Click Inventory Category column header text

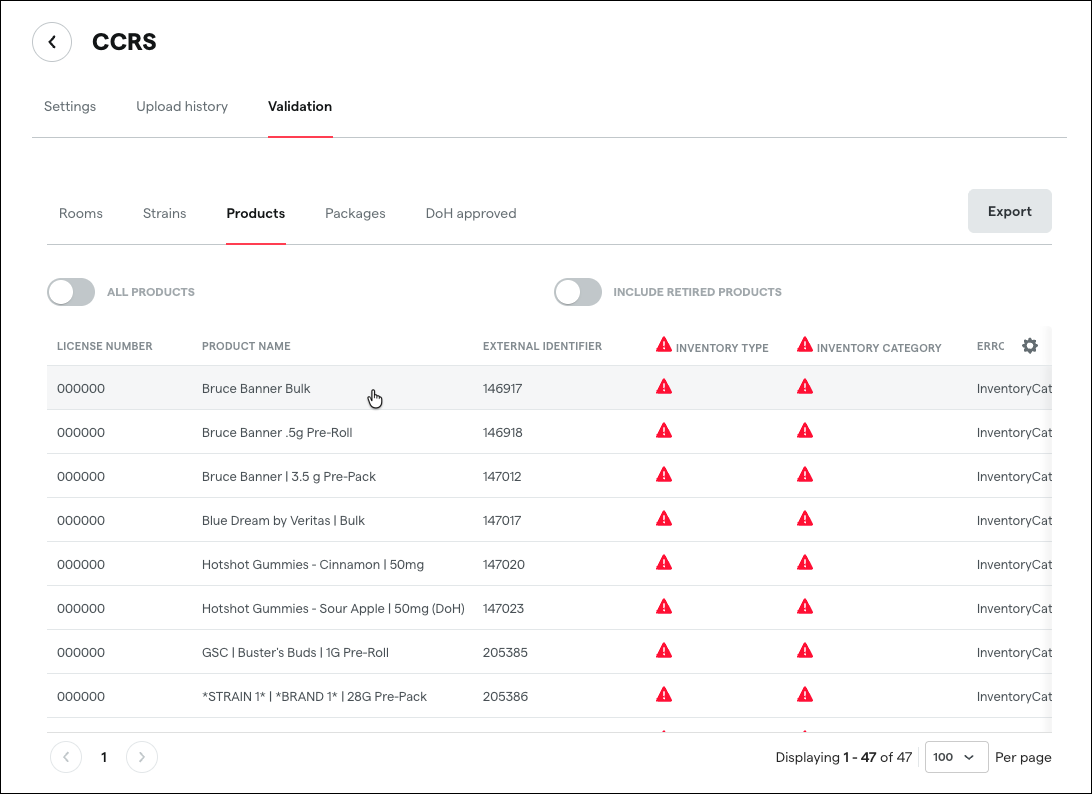tap(879, 348)
